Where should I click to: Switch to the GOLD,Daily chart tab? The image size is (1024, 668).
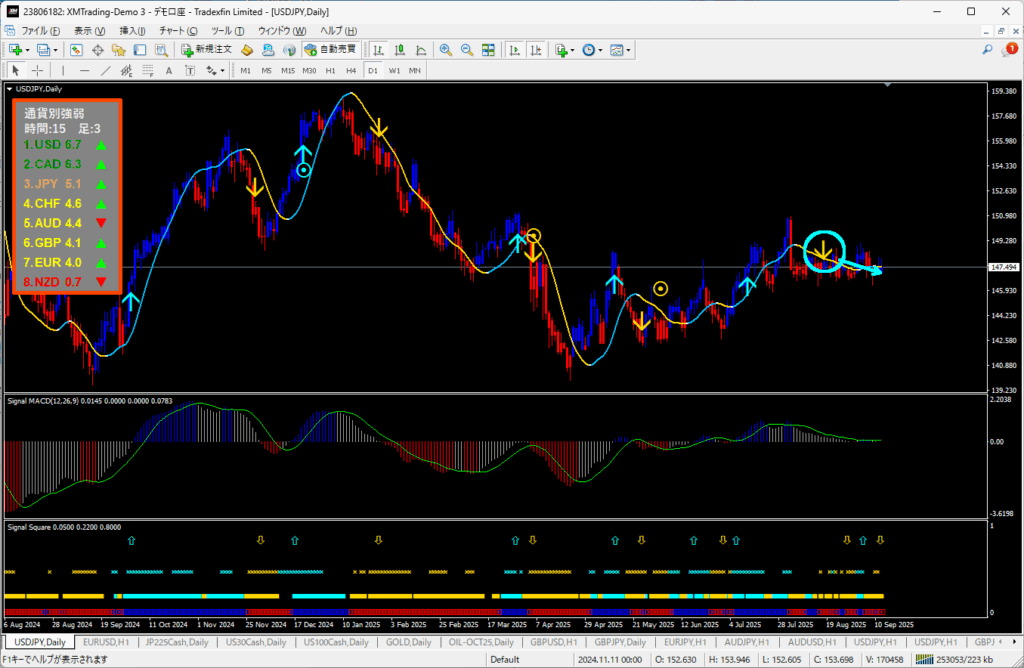coord(409,642)
